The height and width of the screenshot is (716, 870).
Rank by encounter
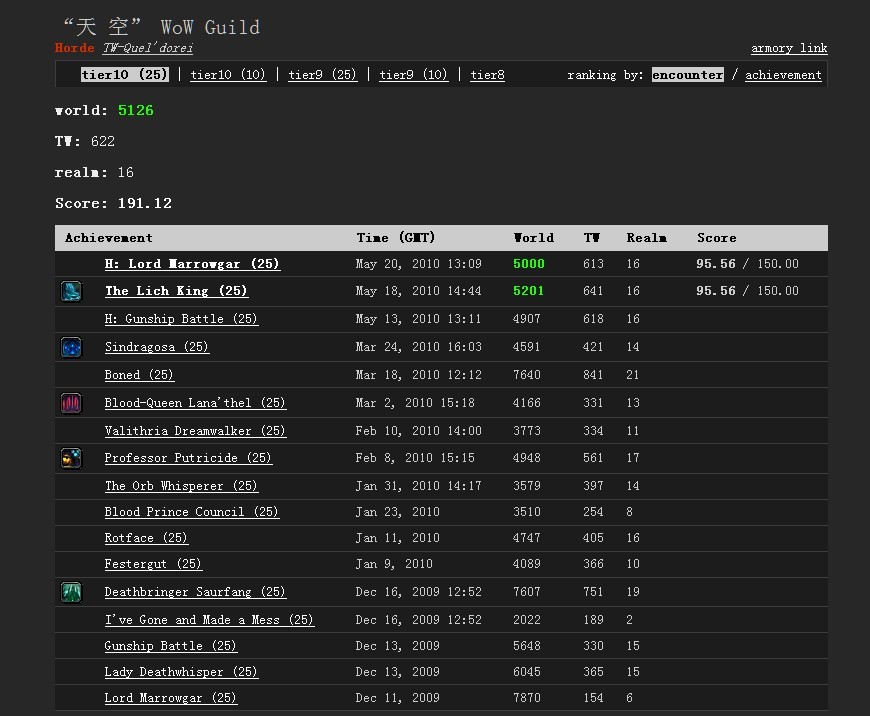[x=687, y=74]
